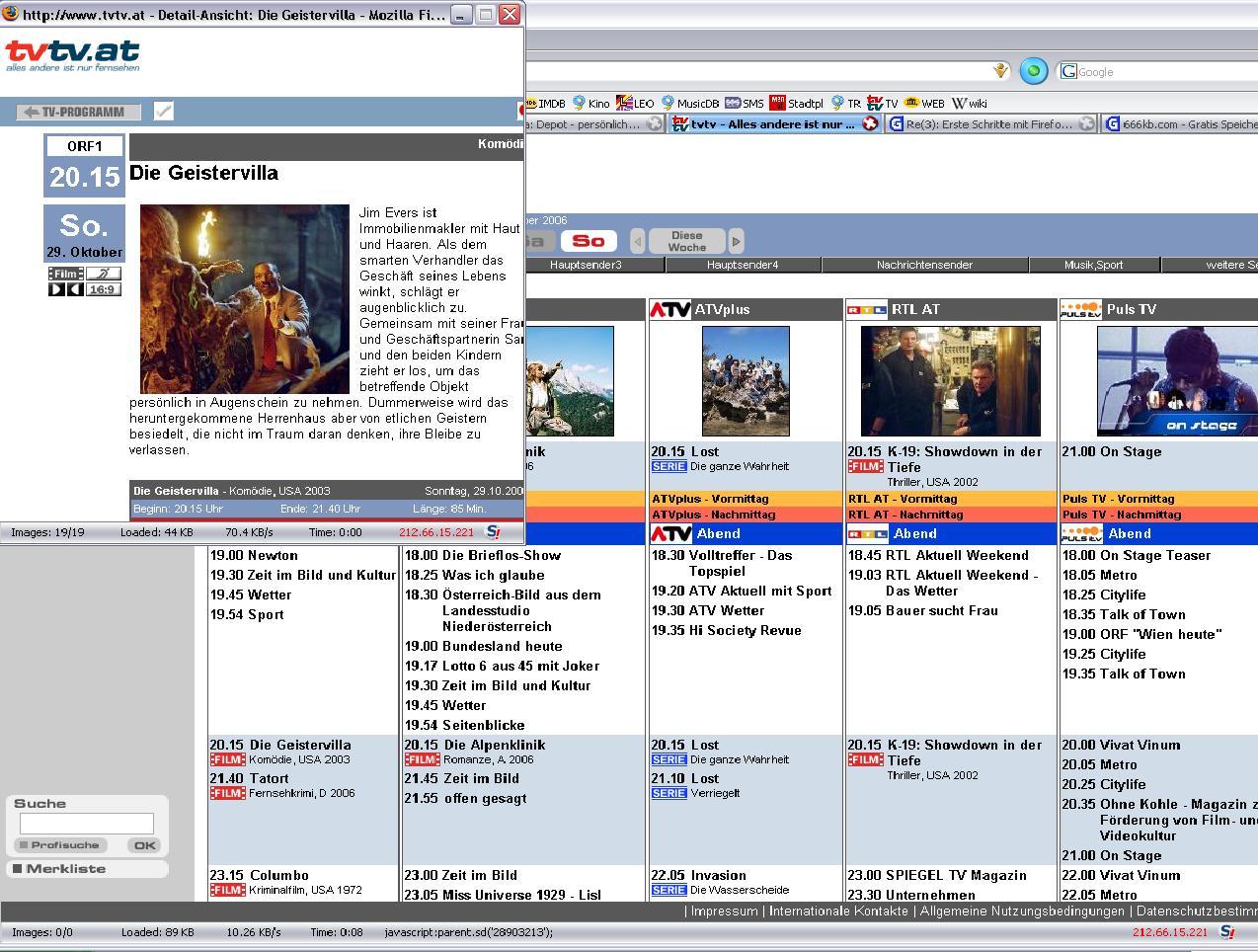Open the Nachrichtensender channel group tab

click(924, 265)
